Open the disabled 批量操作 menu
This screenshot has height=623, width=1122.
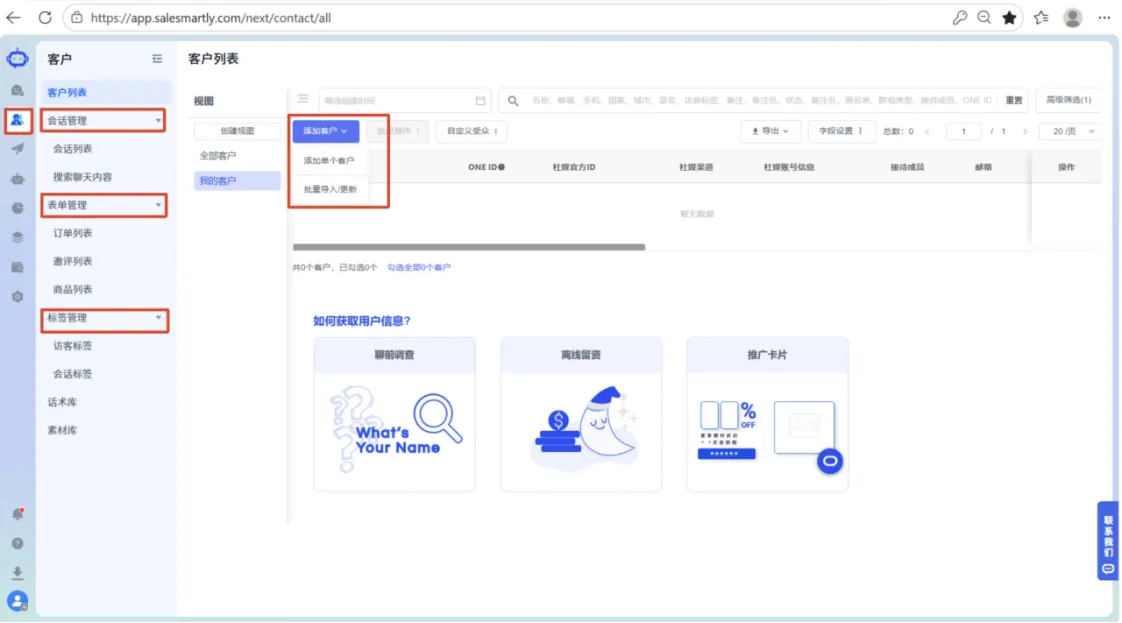[398, 131]
